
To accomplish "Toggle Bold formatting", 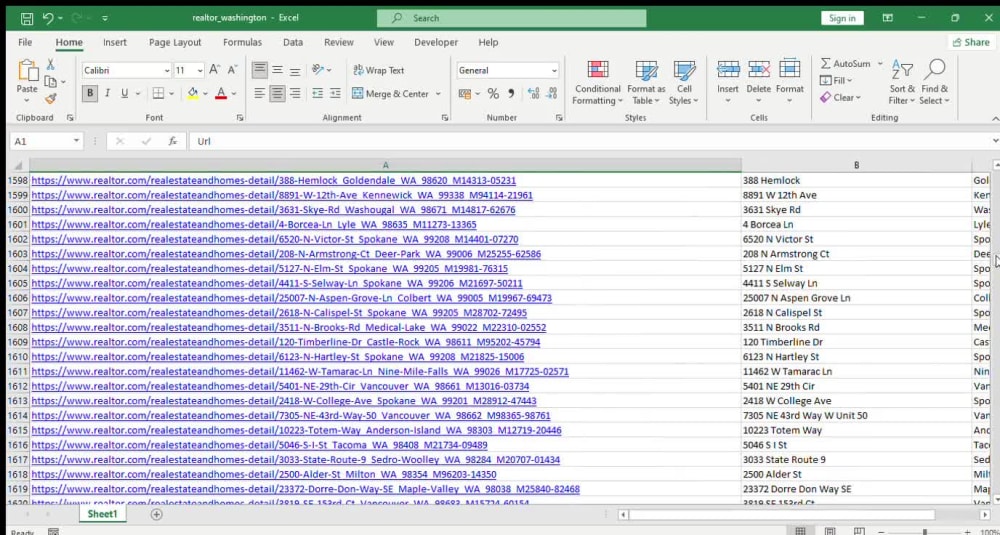I will pyautogui.click(x=90, y=94).
